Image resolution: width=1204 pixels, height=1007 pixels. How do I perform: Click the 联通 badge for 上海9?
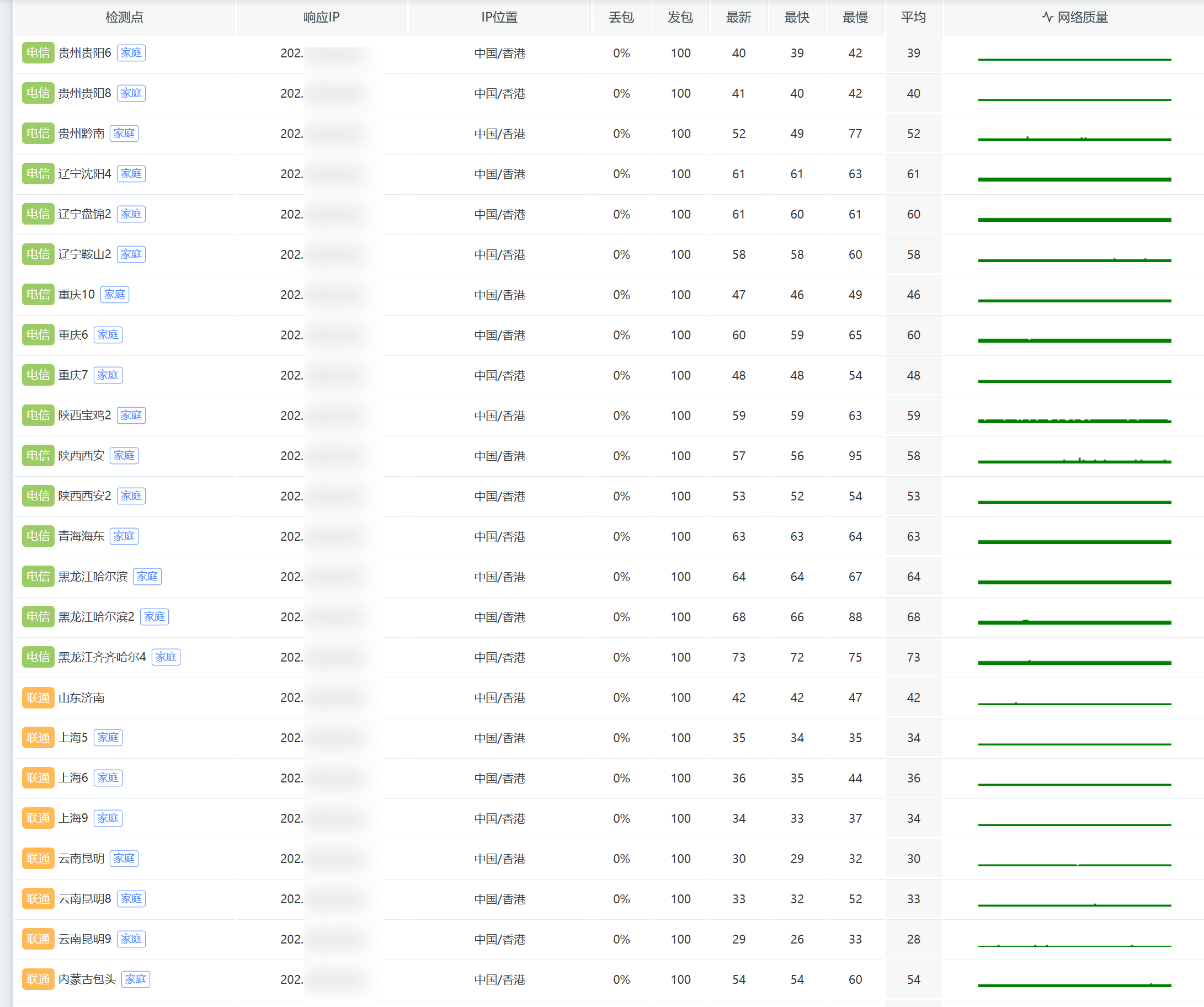pos(38,818)
